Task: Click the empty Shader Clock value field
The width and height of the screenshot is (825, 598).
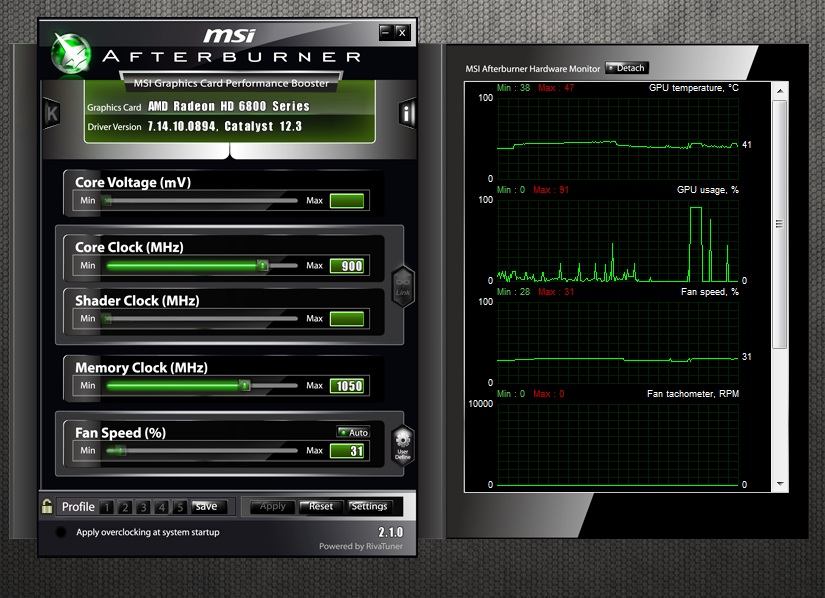Action: [x=347, y=319]
